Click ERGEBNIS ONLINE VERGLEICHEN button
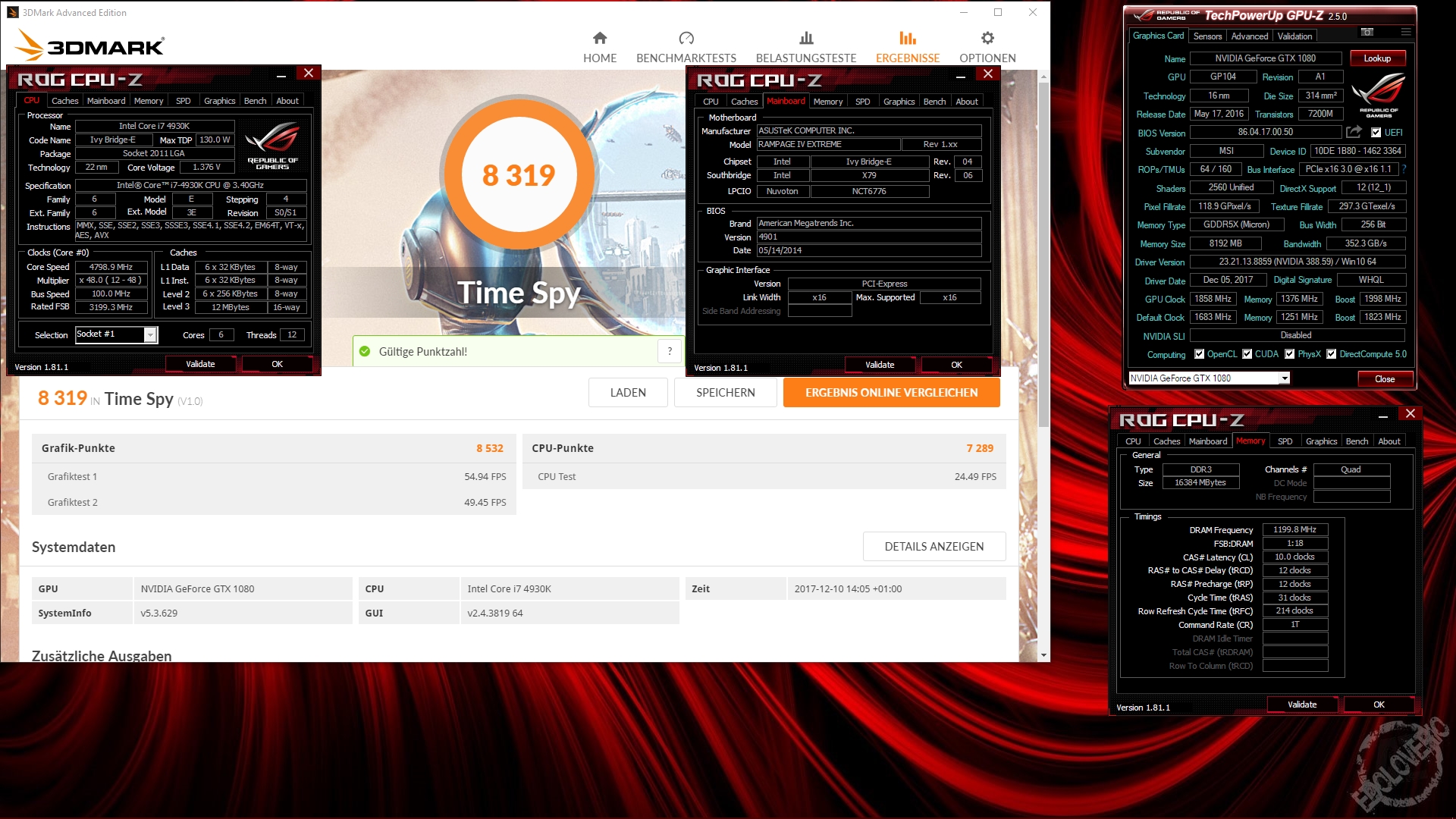The image size is (1456, 819). coord(892,392)
